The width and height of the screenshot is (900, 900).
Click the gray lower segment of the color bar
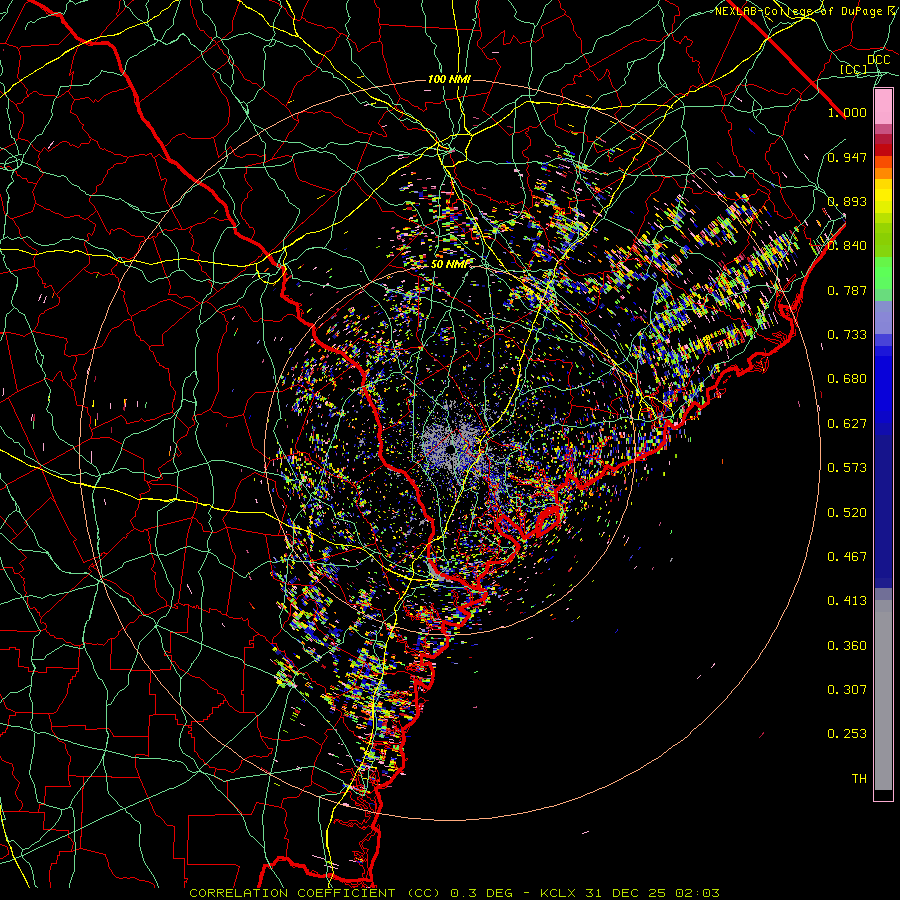click(883, 695)
